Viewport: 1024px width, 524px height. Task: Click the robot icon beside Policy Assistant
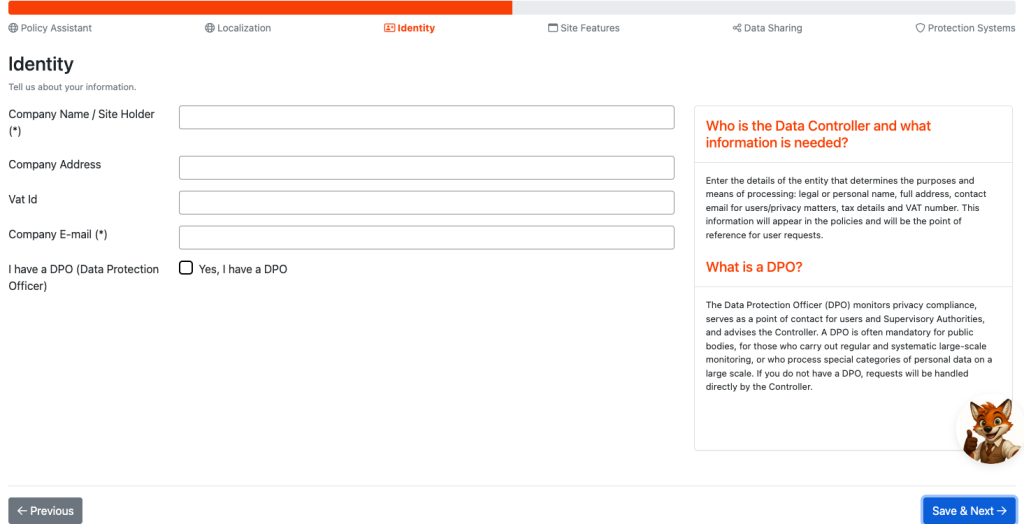(x=14, y=28)
